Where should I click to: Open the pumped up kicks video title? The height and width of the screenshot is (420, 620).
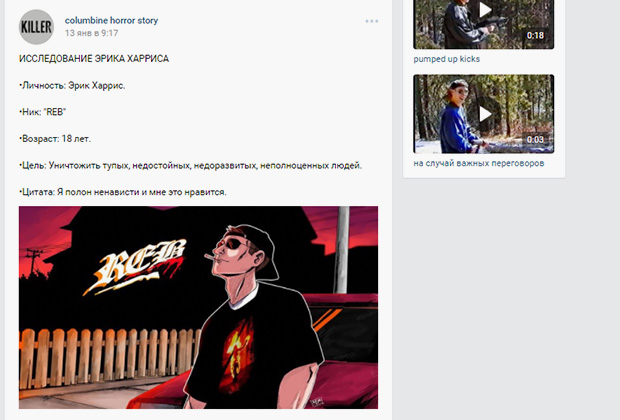click(x=446, y=59)
